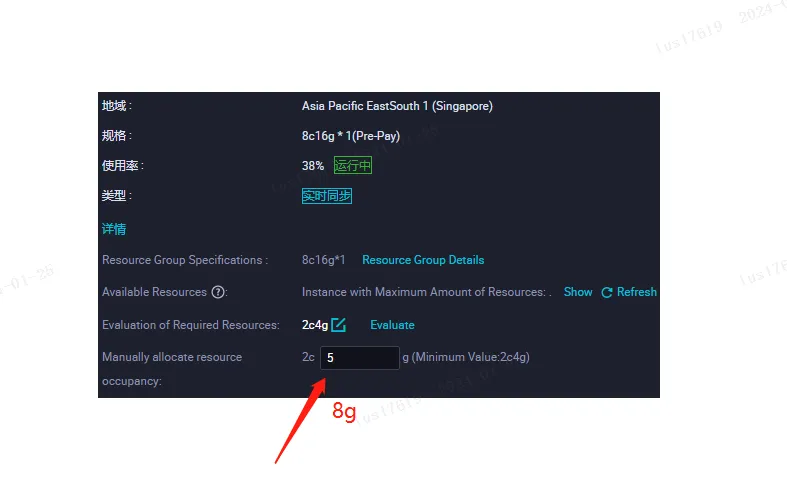787x490 pixels.
Task: Click the blue 实时同步 type tag
Action: click(x=327, y=196)
